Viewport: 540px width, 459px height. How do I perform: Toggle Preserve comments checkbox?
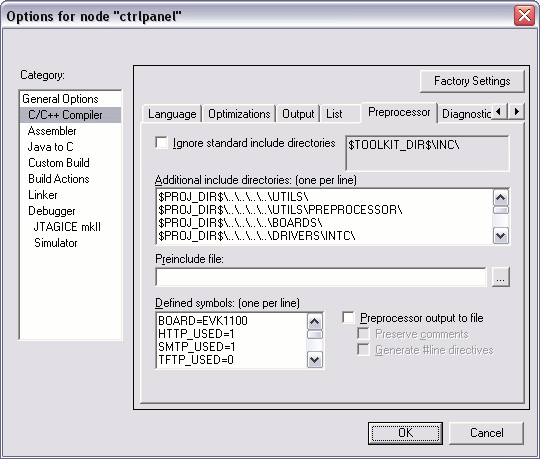[363, 334]
